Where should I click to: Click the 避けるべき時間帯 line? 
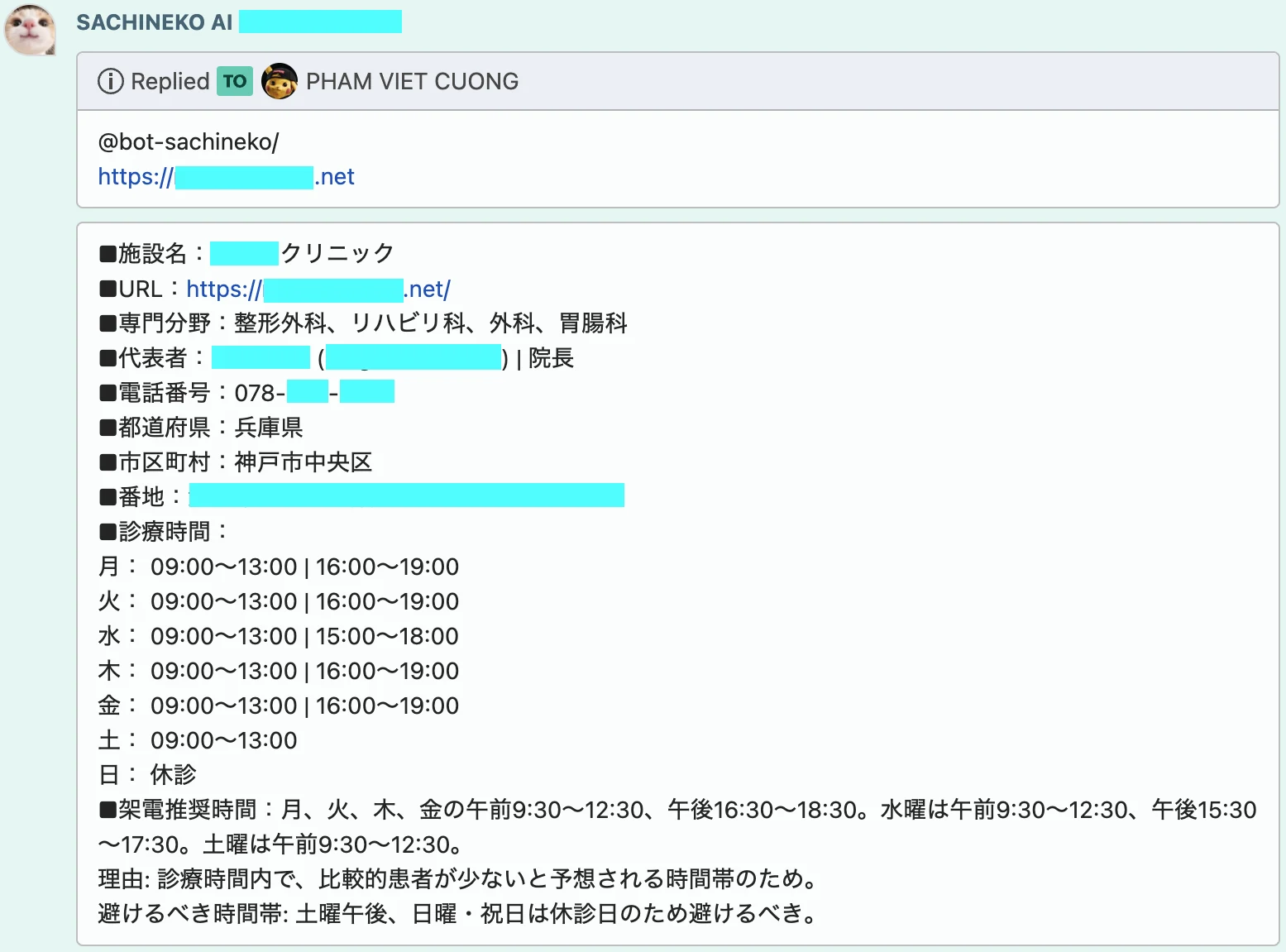tap(458, 914)
